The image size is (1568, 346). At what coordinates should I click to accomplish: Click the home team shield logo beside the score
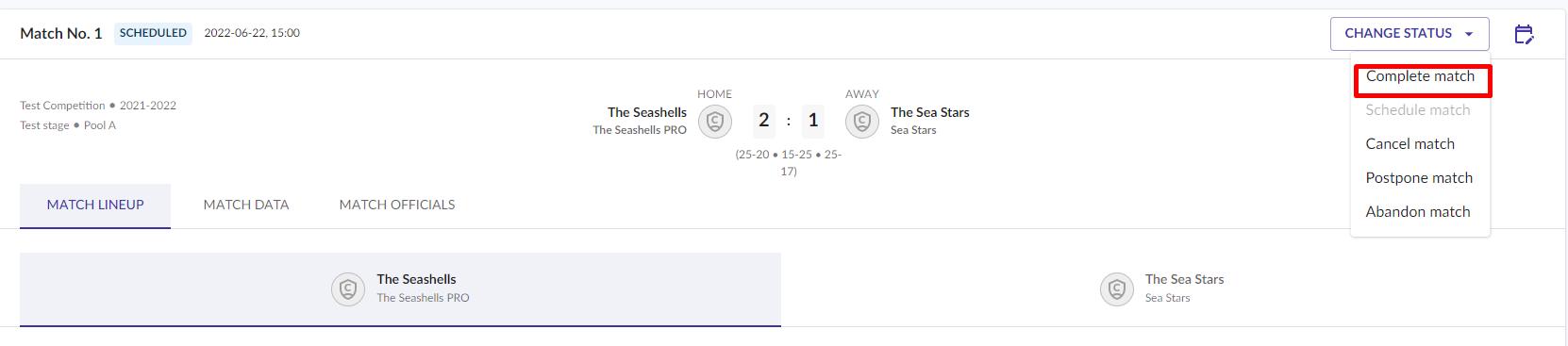pos(715,122)
